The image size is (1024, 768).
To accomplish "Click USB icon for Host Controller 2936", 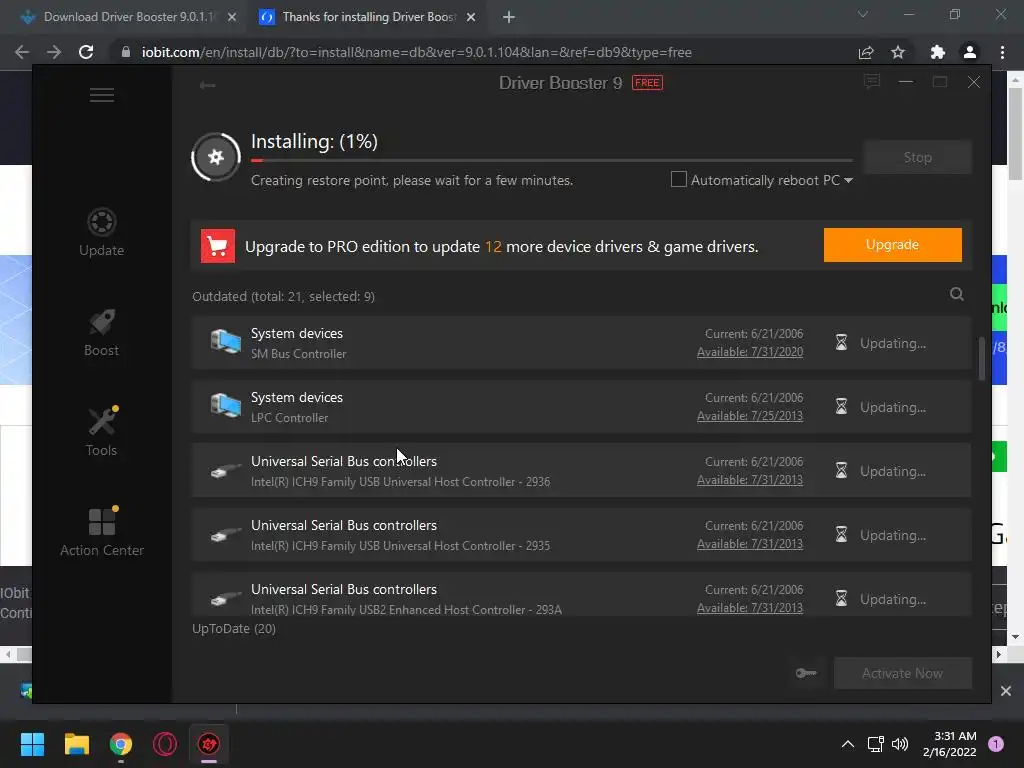I will 226,470.
